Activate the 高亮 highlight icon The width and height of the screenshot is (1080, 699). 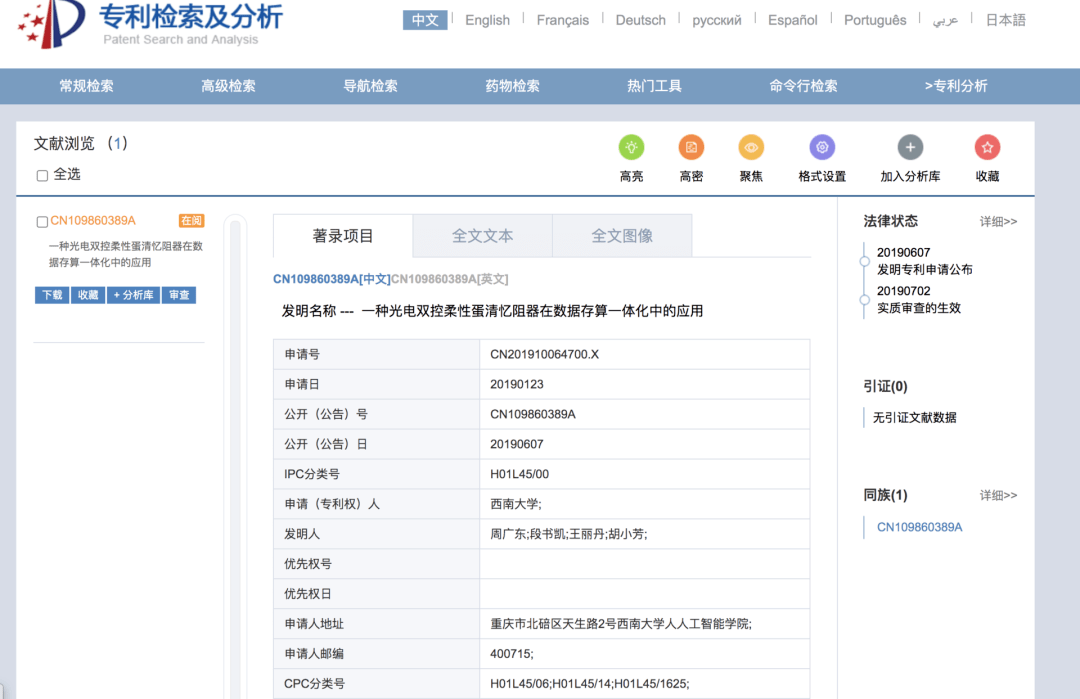(x=631, y=146)
